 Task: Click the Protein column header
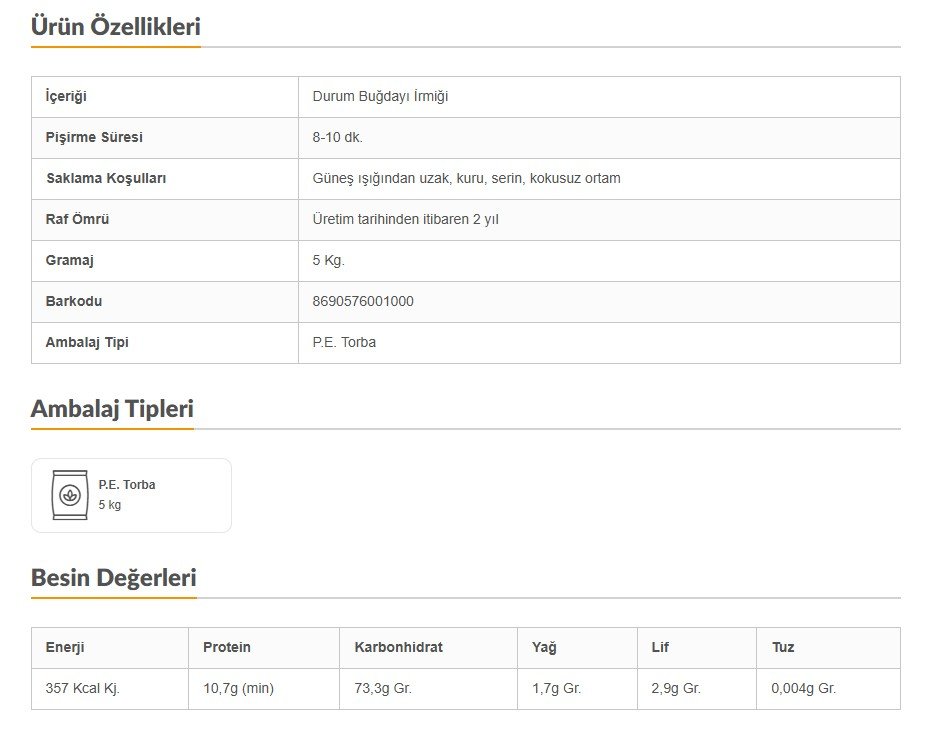227,648
